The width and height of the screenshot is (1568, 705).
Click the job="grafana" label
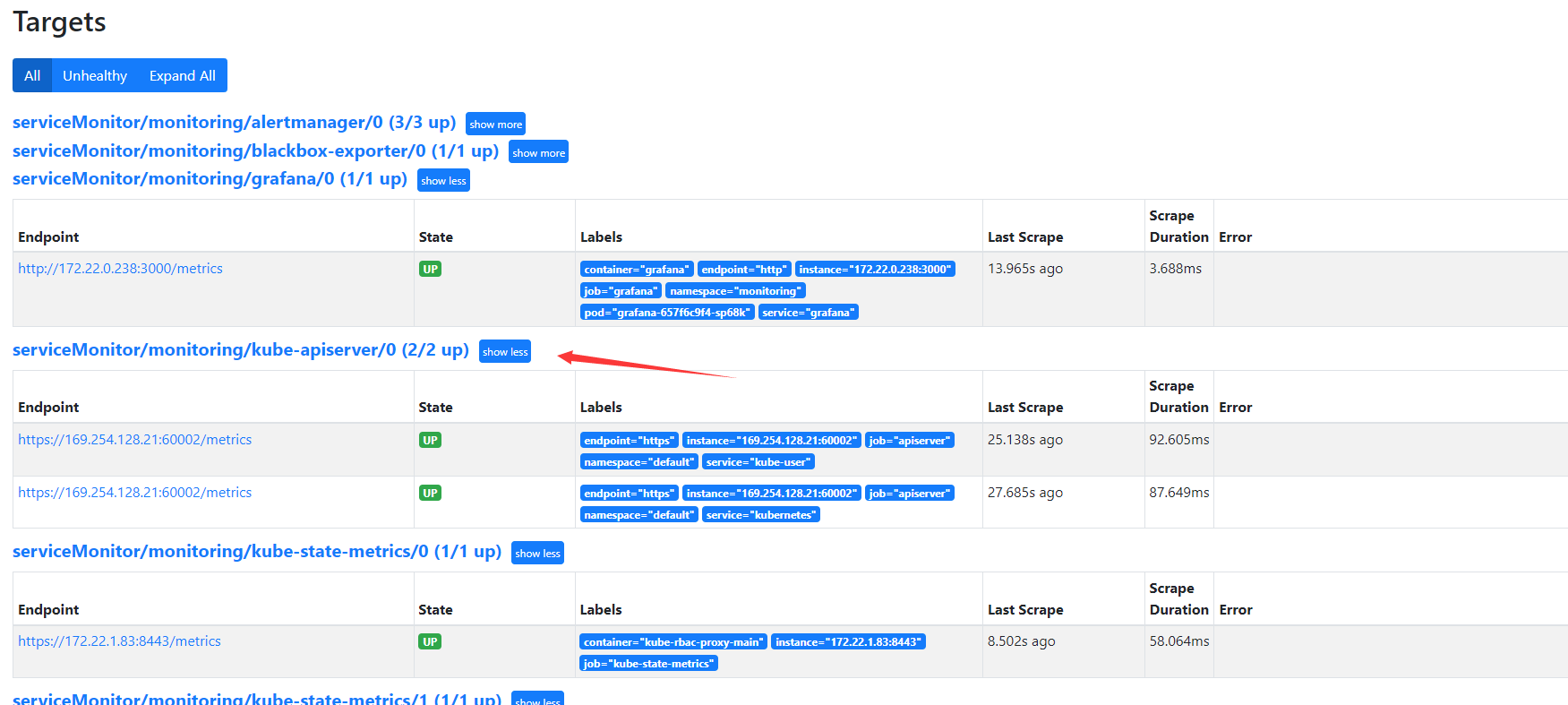pyautogui.click(x=621, y=291)
